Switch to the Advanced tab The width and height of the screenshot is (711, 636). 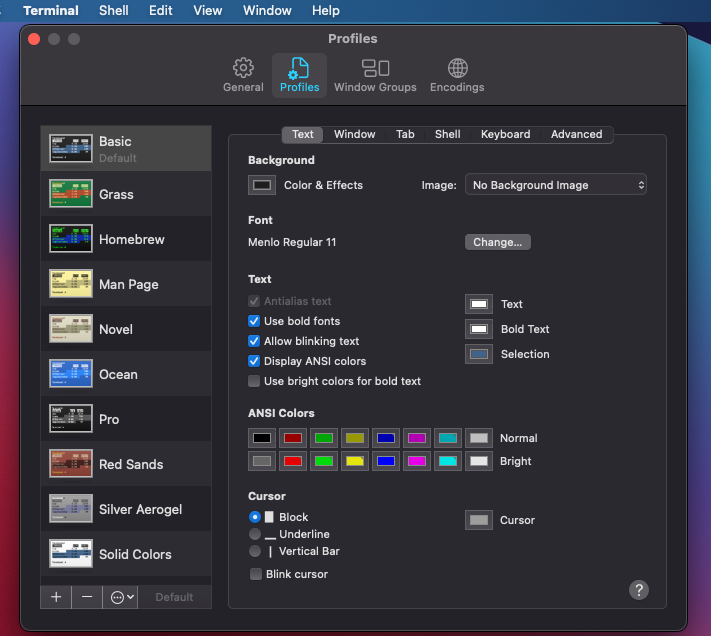(576, 134)
